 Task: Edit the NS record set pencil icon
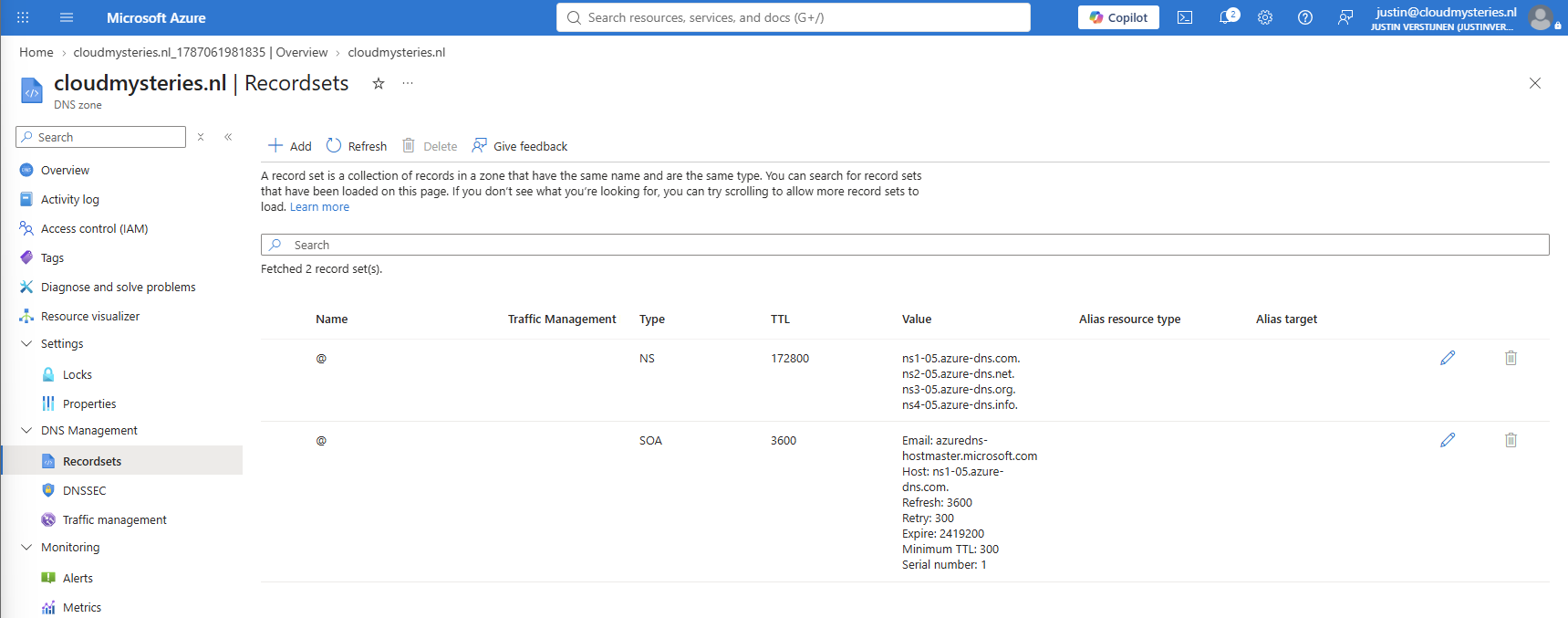(x=1448, y=358)
